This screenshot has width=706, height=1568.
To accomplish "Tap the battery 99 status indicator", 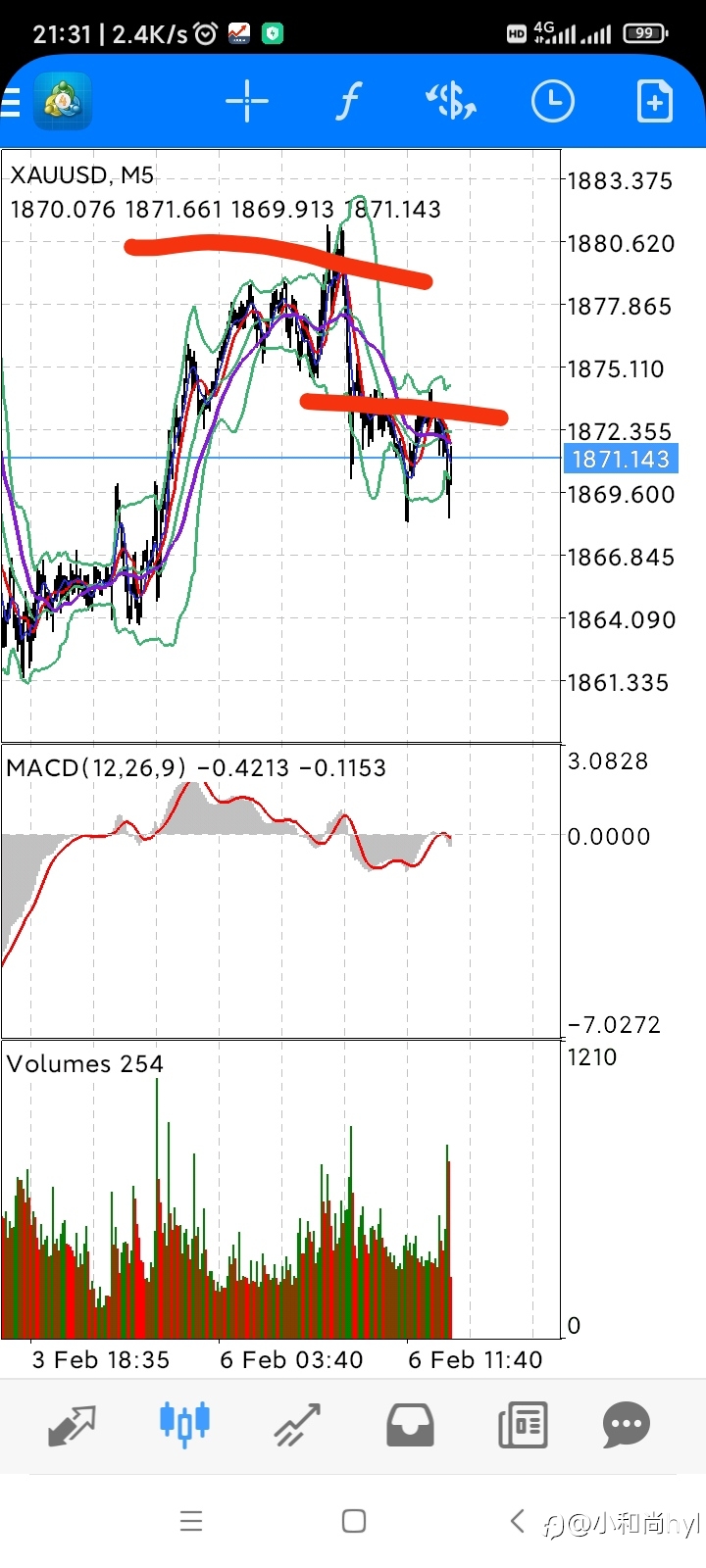I will coord(646,33).
